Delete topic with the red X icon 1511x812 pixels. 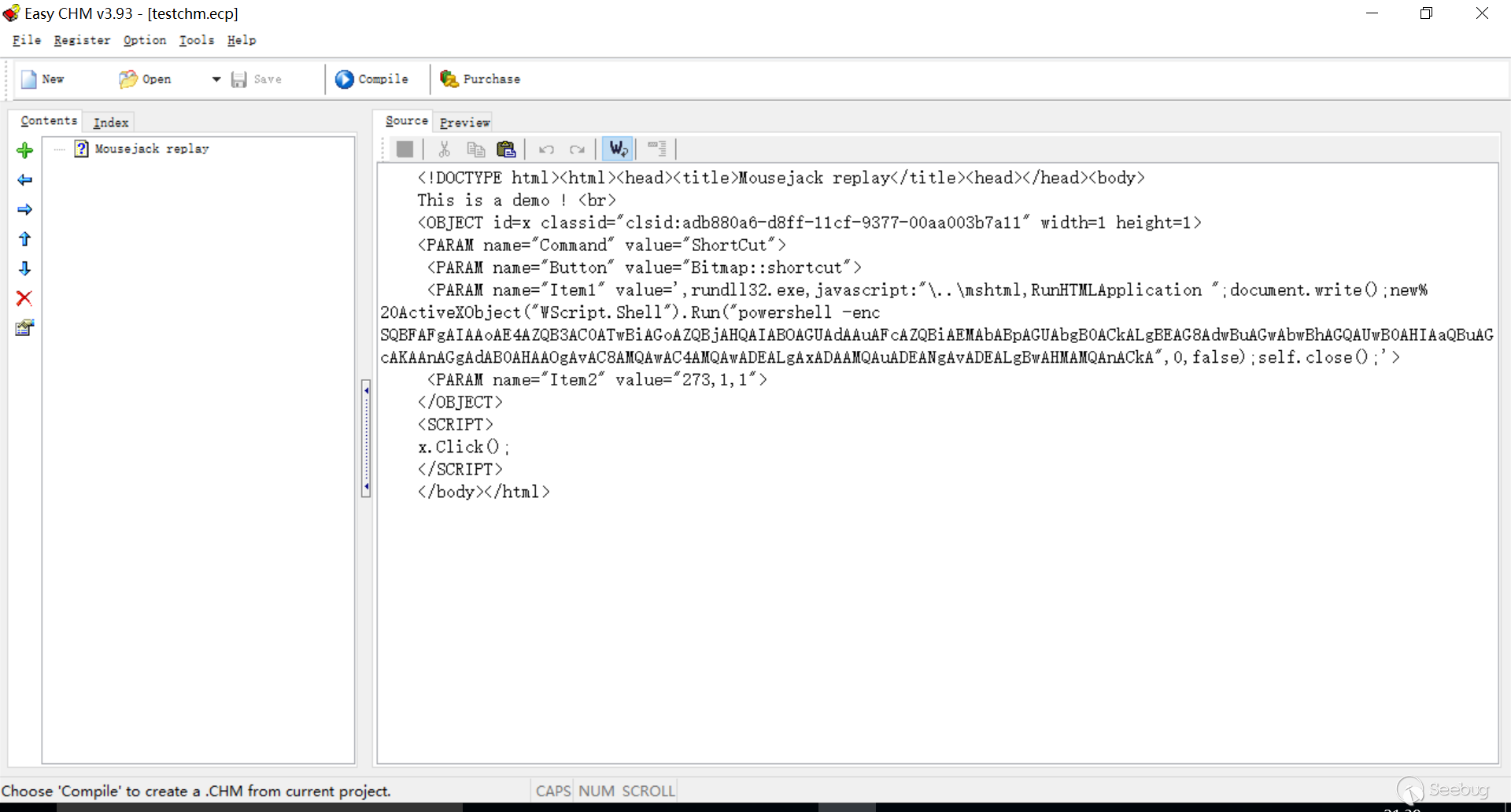(x=24, y=298)
